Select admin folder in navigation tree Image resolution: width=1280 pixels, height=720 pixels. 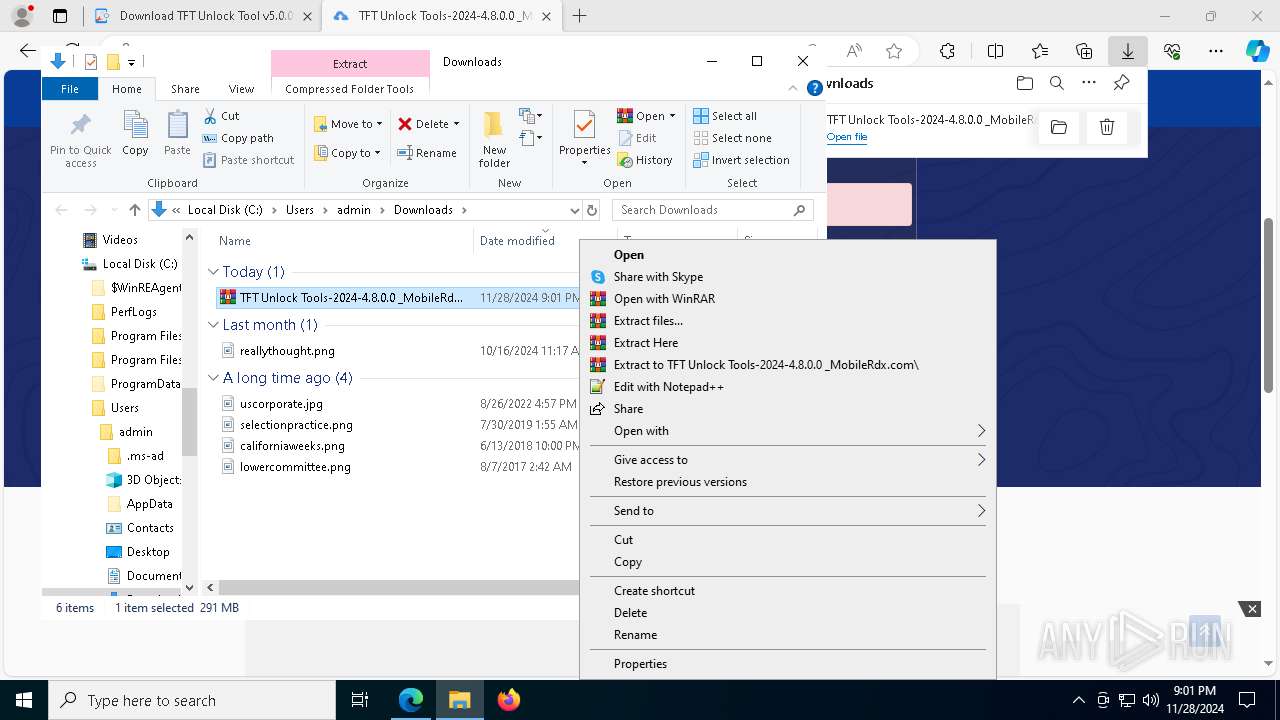point(135,432)
